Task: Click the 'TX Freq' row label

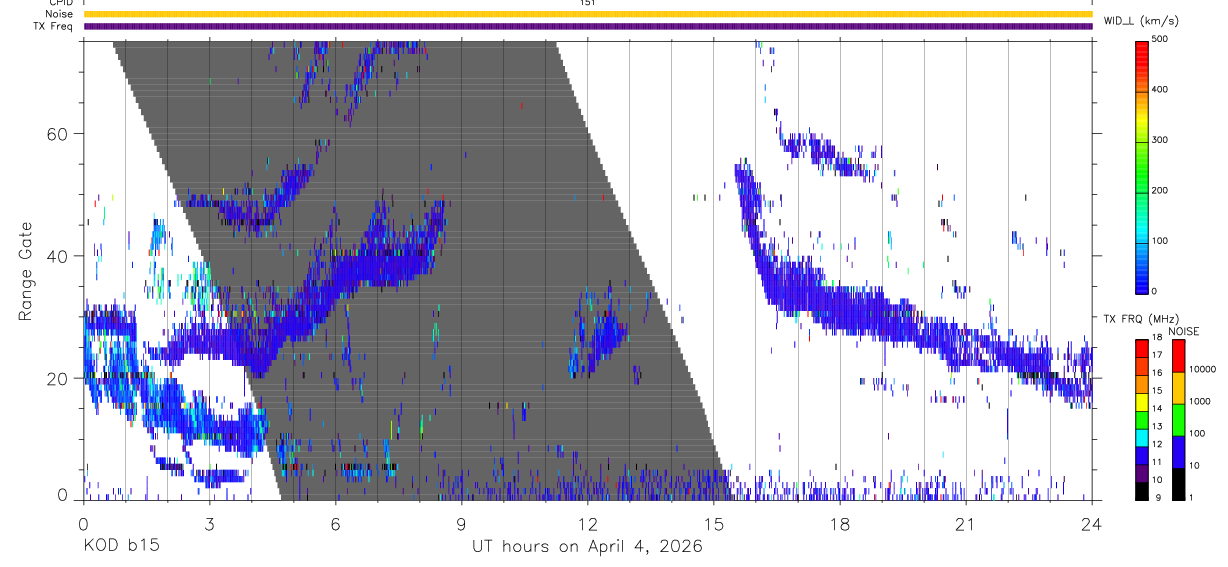Action: (54, 26)
